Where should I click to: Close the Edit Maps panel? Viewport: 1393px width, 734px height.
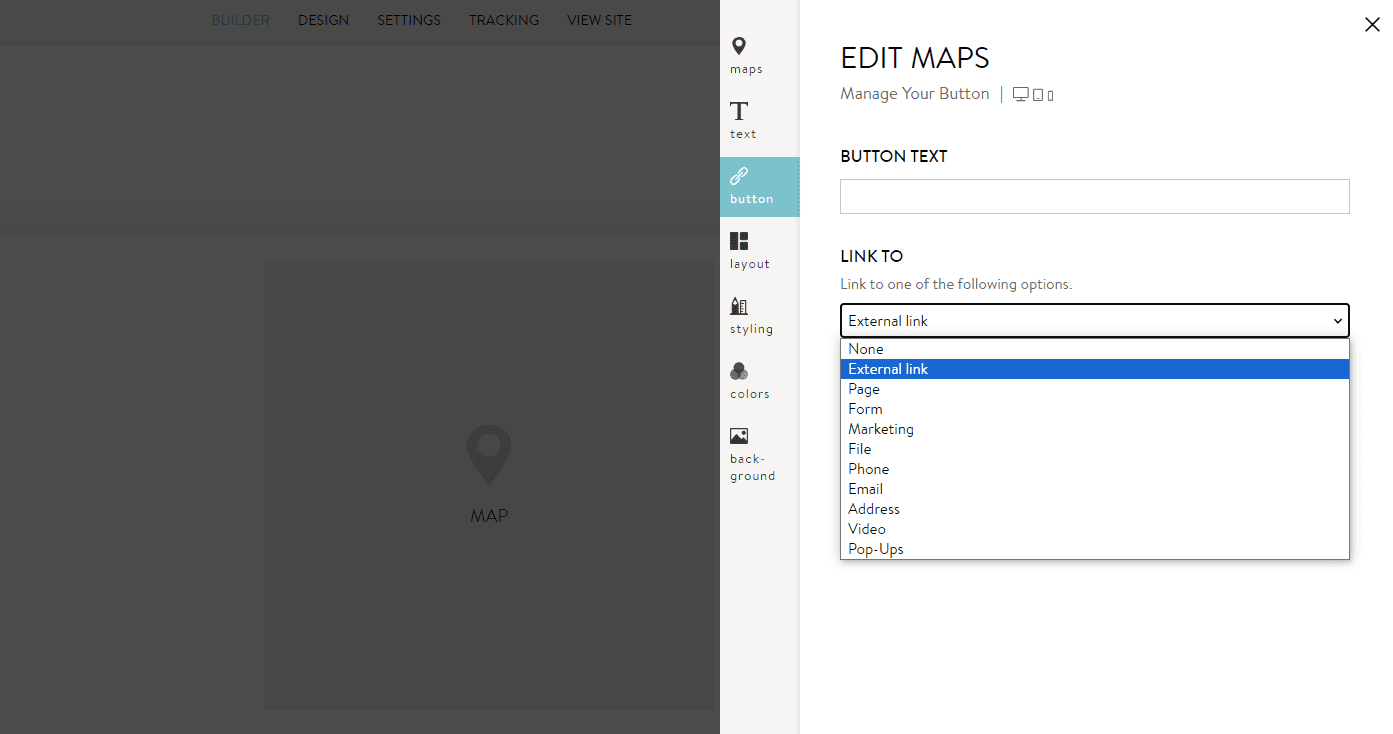click(x=1372, y=25)
